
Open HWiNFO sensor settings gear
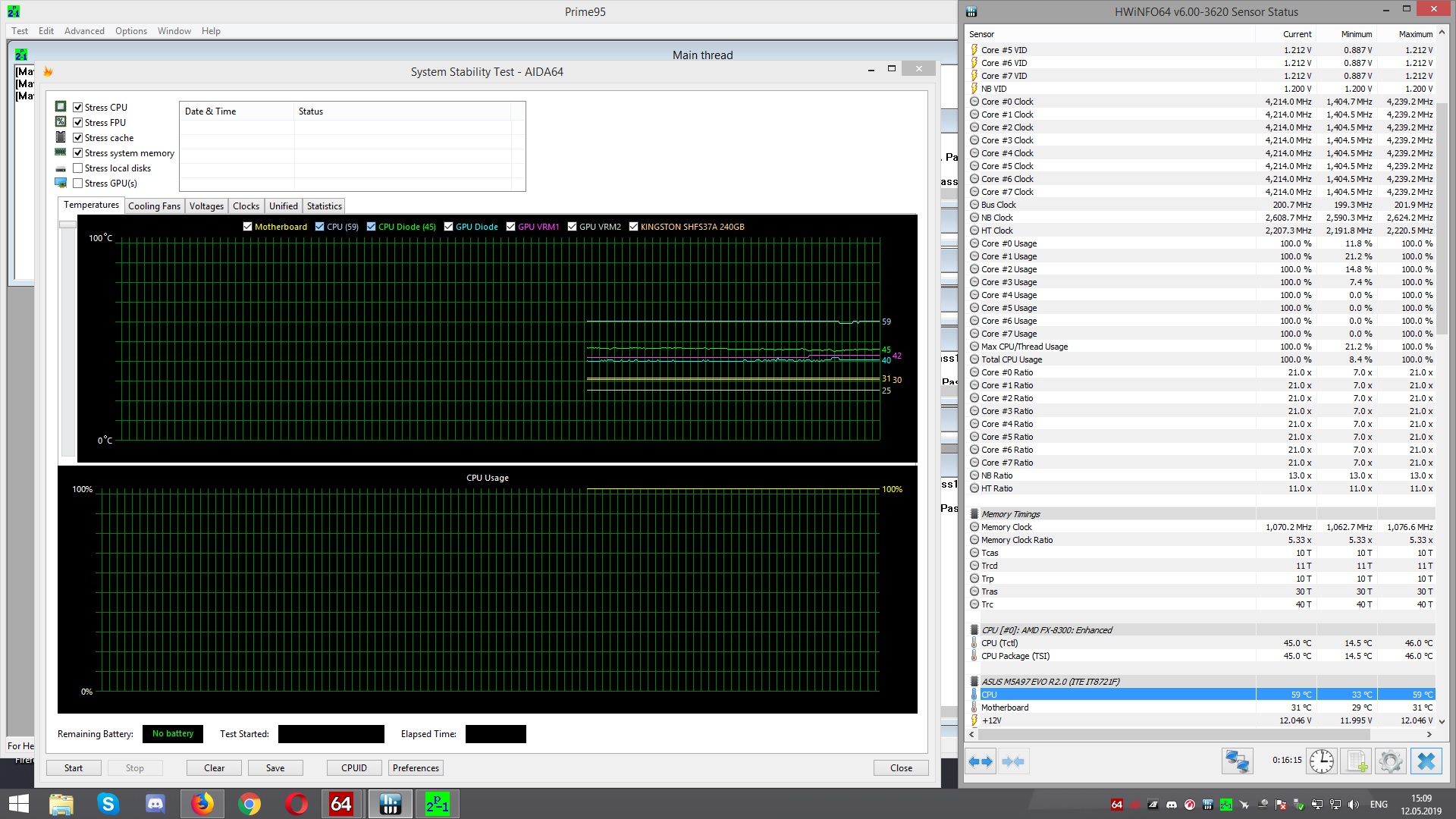click(1391, 761)
